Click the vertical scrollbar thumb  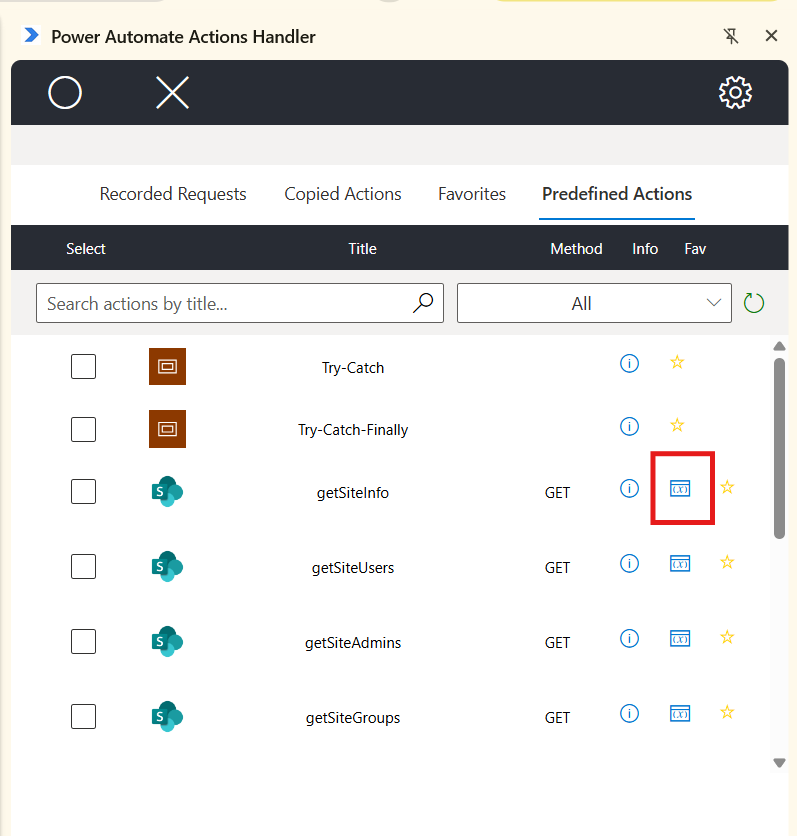point(779,448)
